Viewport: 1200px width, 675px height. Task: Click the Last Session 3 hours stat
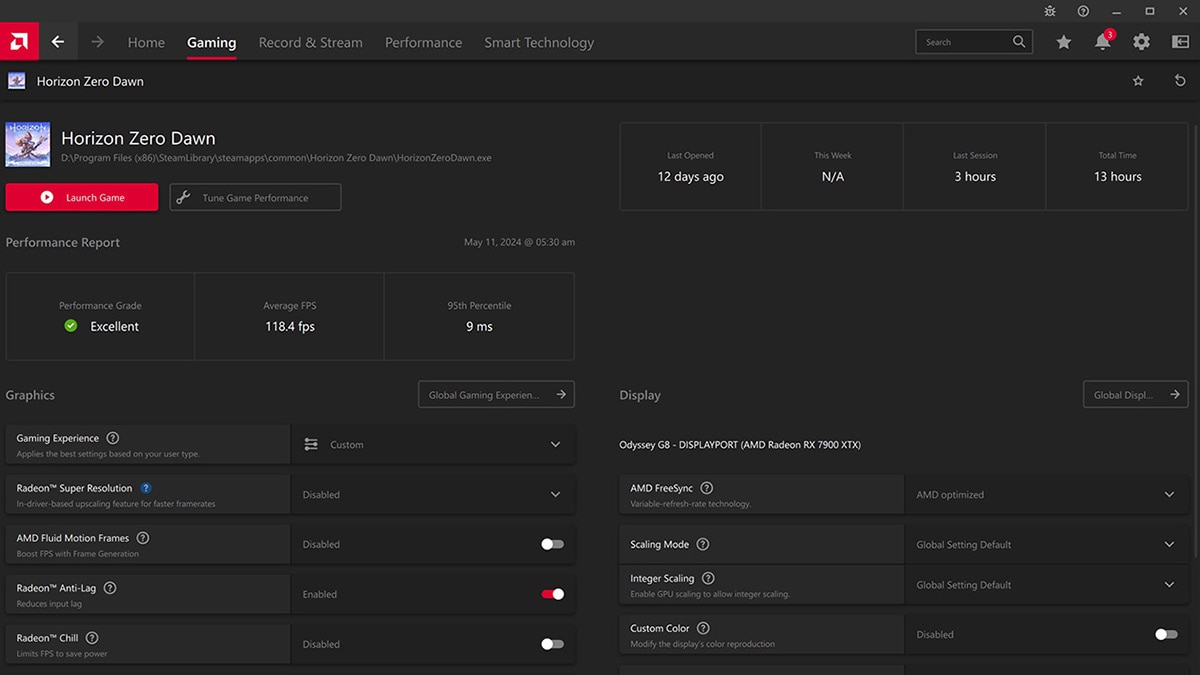(975, 167)
